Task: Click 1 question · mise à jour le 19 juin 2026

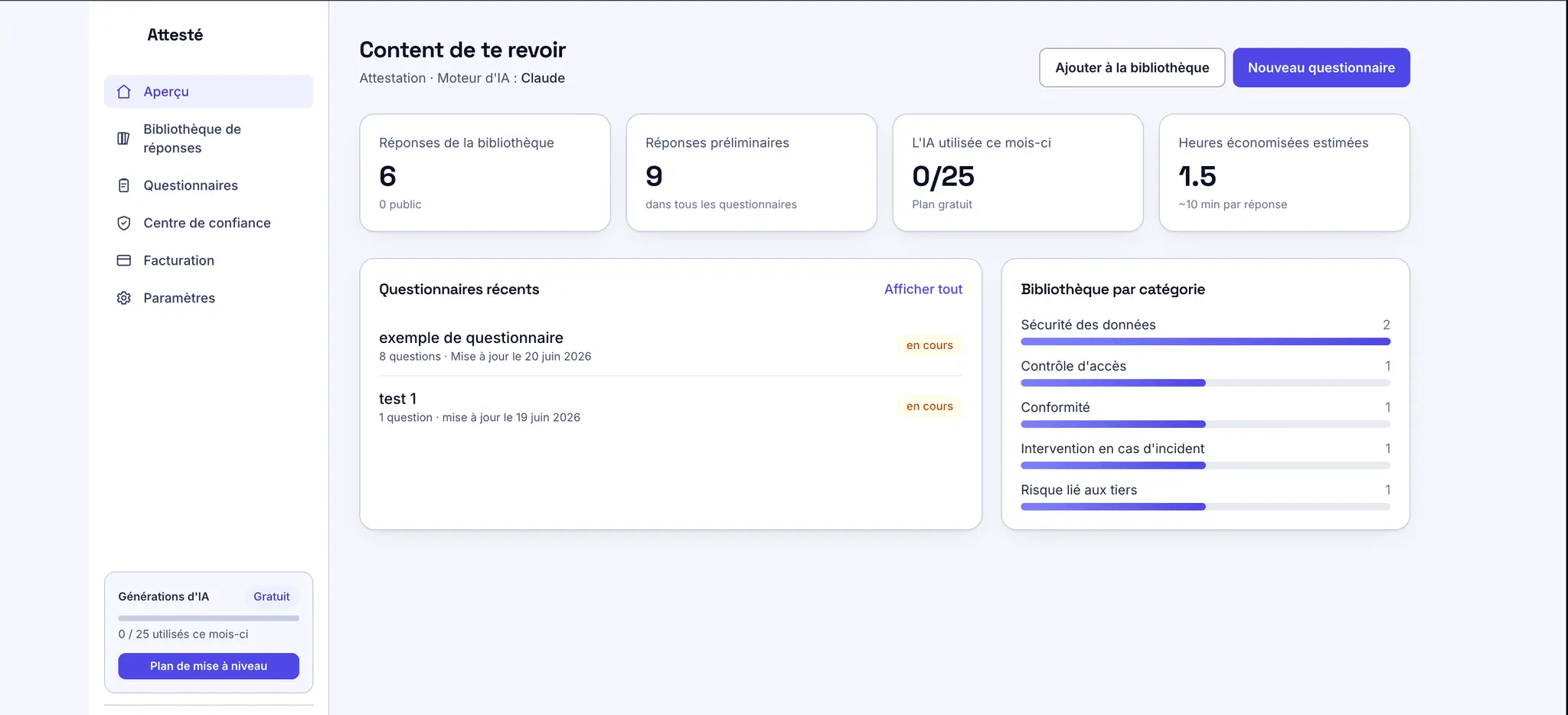Action: click(479, 417)
